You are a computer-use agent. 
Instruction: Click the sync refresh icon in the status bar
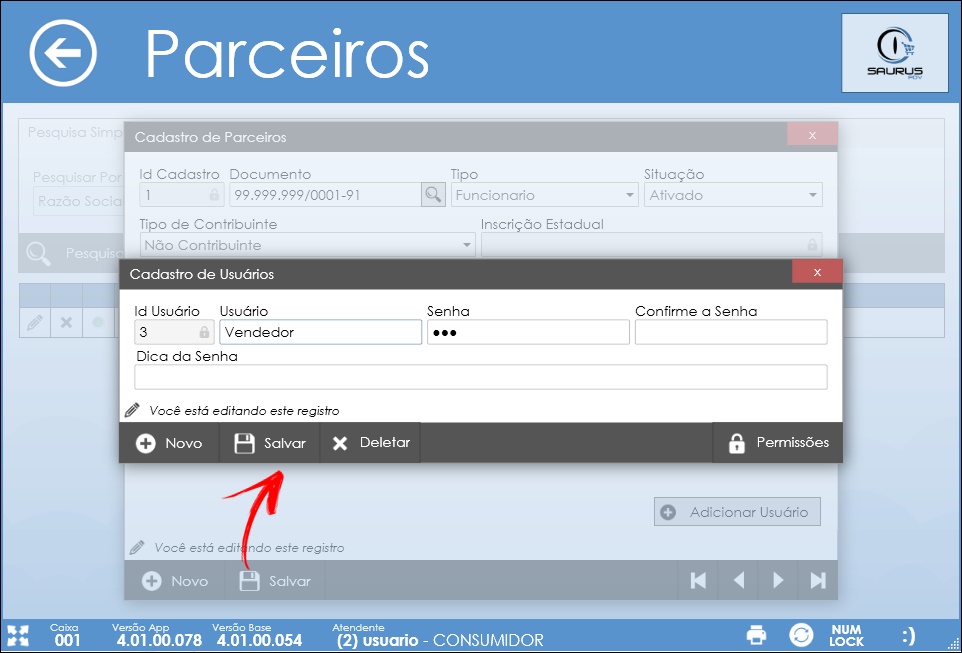point(801,635)
